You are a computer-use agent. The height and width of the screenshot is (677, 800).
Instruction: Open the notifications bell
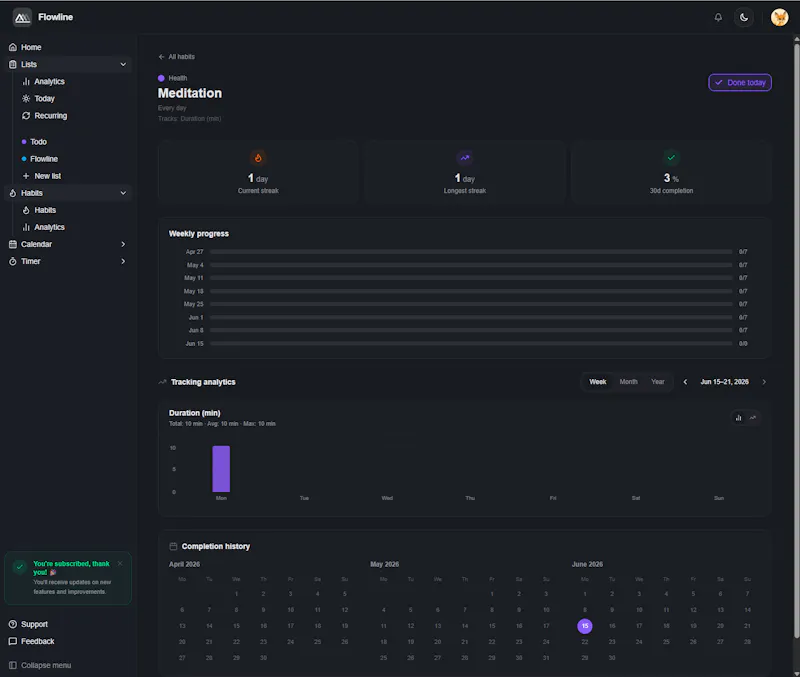click(718, 17)
